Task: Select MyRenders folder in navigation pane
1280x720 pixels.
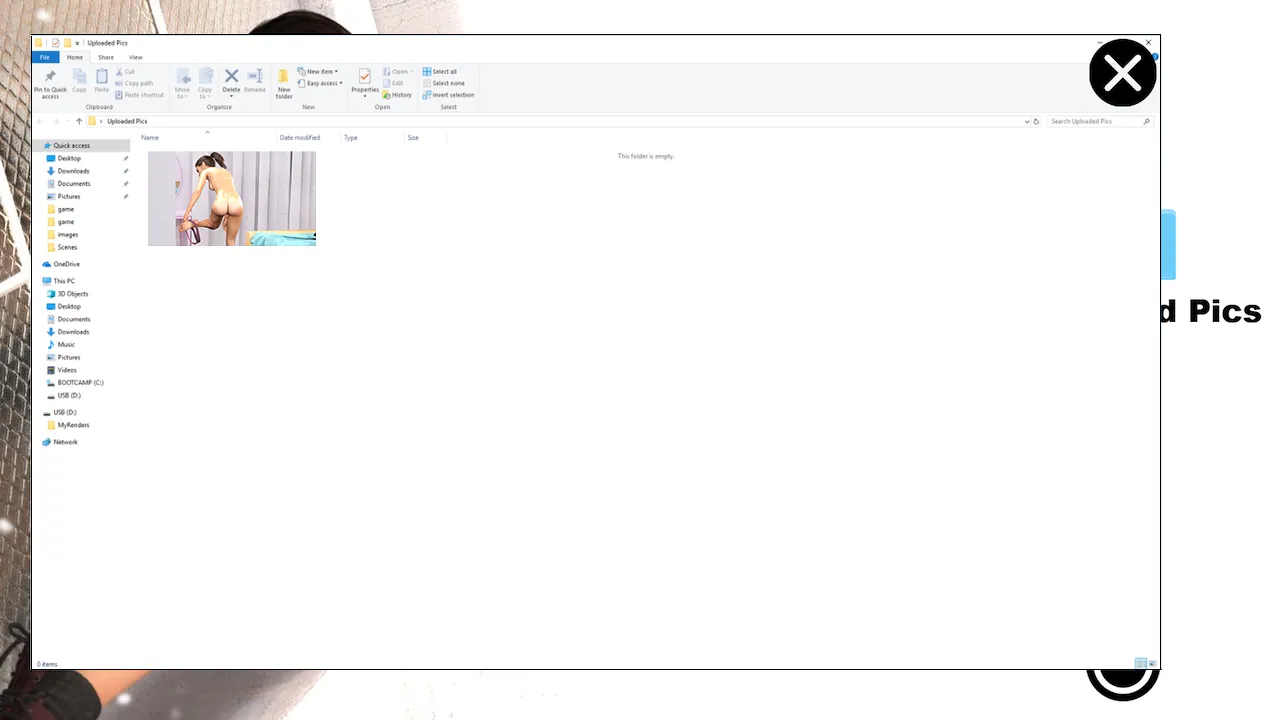Action: click(73, 425)
